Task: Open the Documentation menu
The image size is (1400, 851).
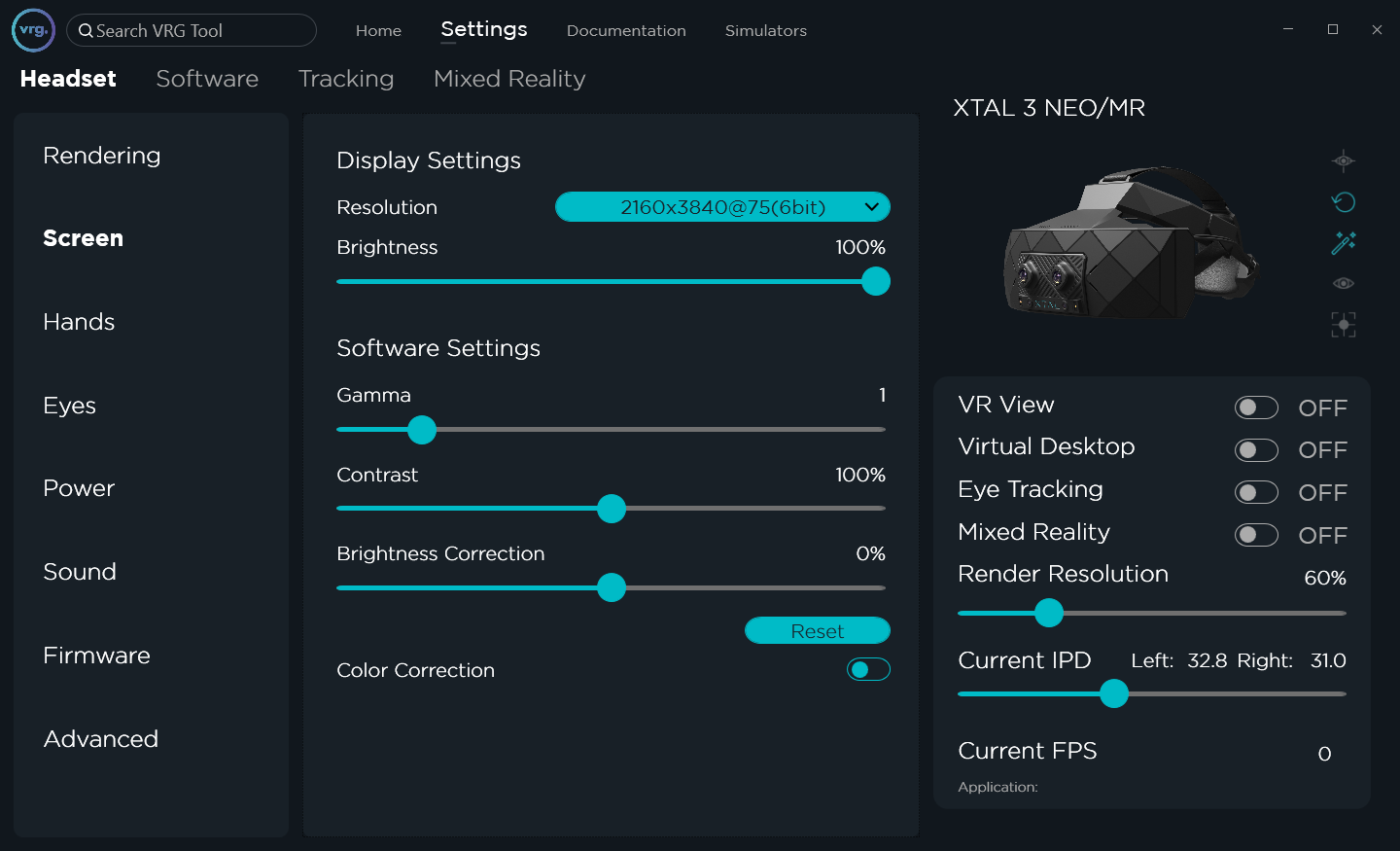Action: tap(626, 31)
